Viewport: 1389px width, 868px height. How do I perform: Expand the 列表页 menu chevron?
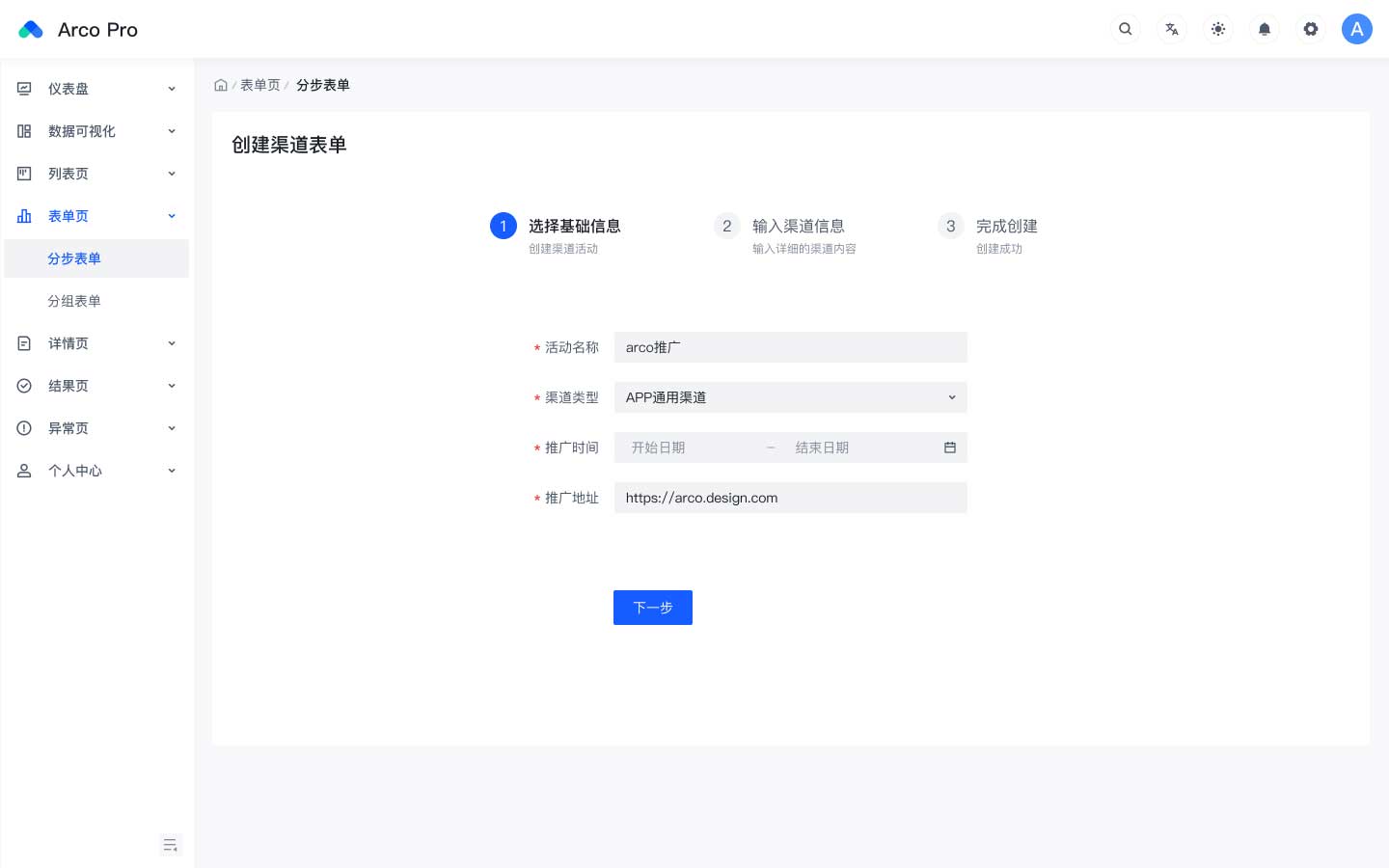click(x=172, y=174)
